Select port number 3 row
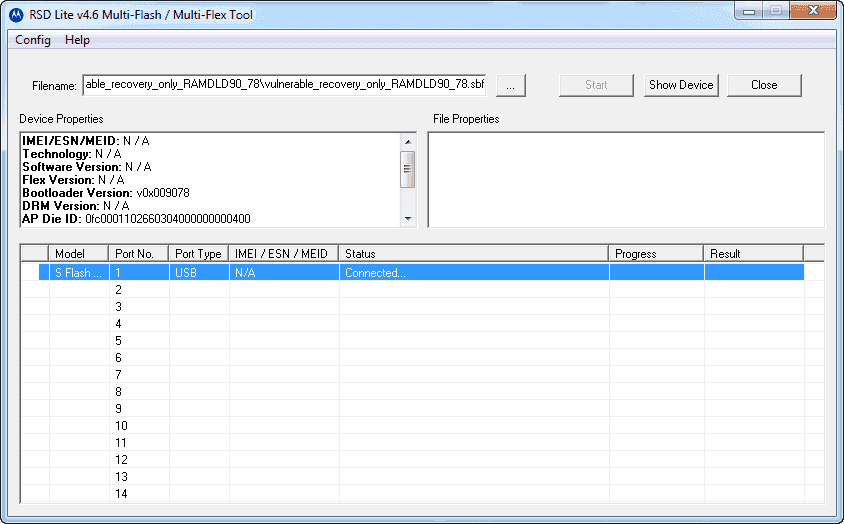Screen dimensions: 844x524 pos(421,307)
